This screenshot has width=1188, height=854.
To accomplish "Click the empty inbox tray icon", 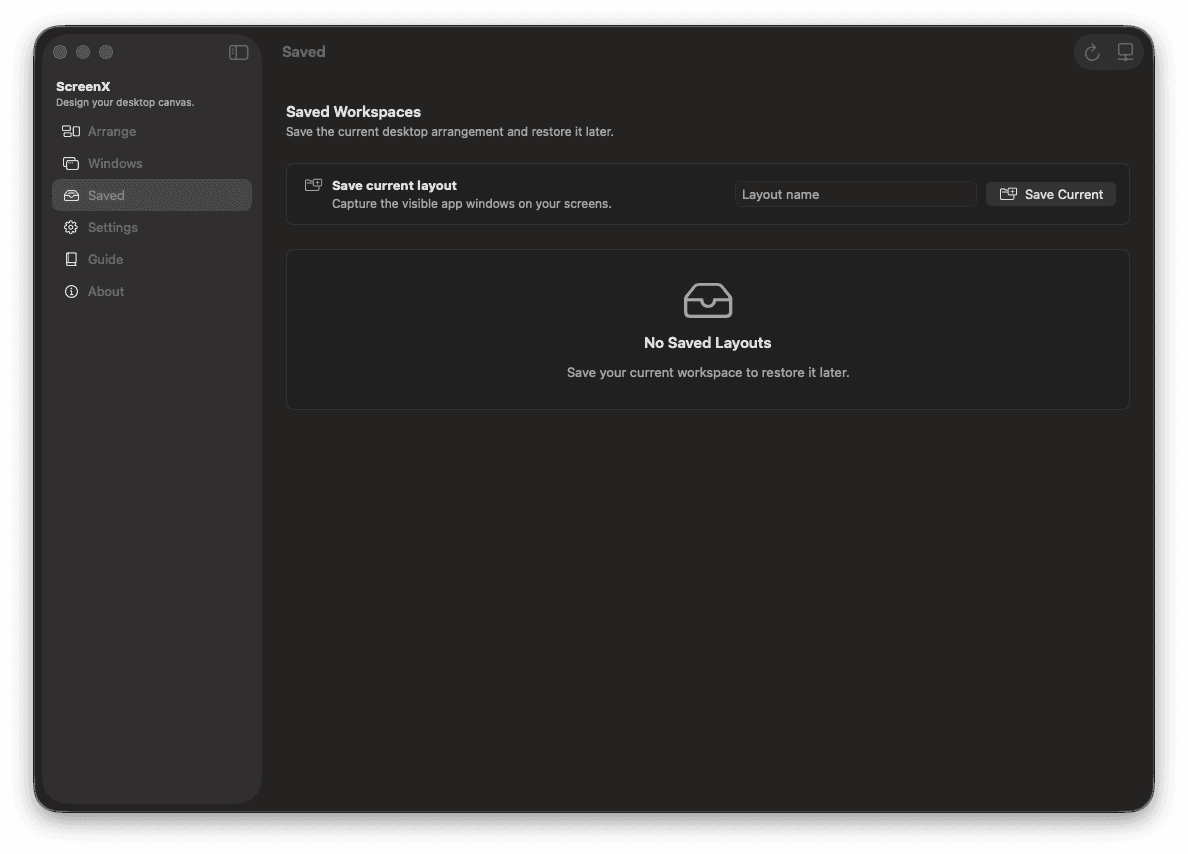I will coord(708,301).
